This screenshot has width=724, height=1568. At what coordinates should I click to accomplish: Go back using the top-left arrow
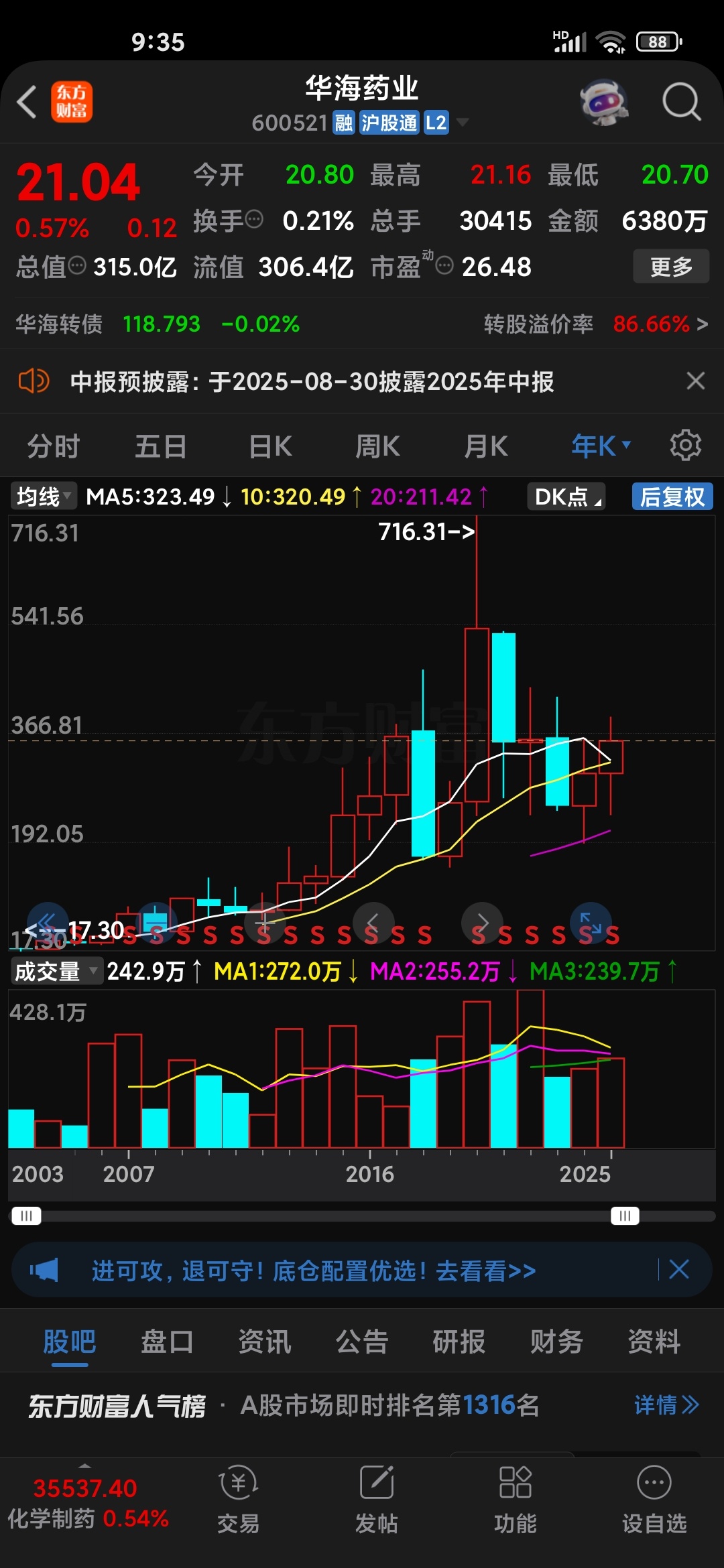27,103
